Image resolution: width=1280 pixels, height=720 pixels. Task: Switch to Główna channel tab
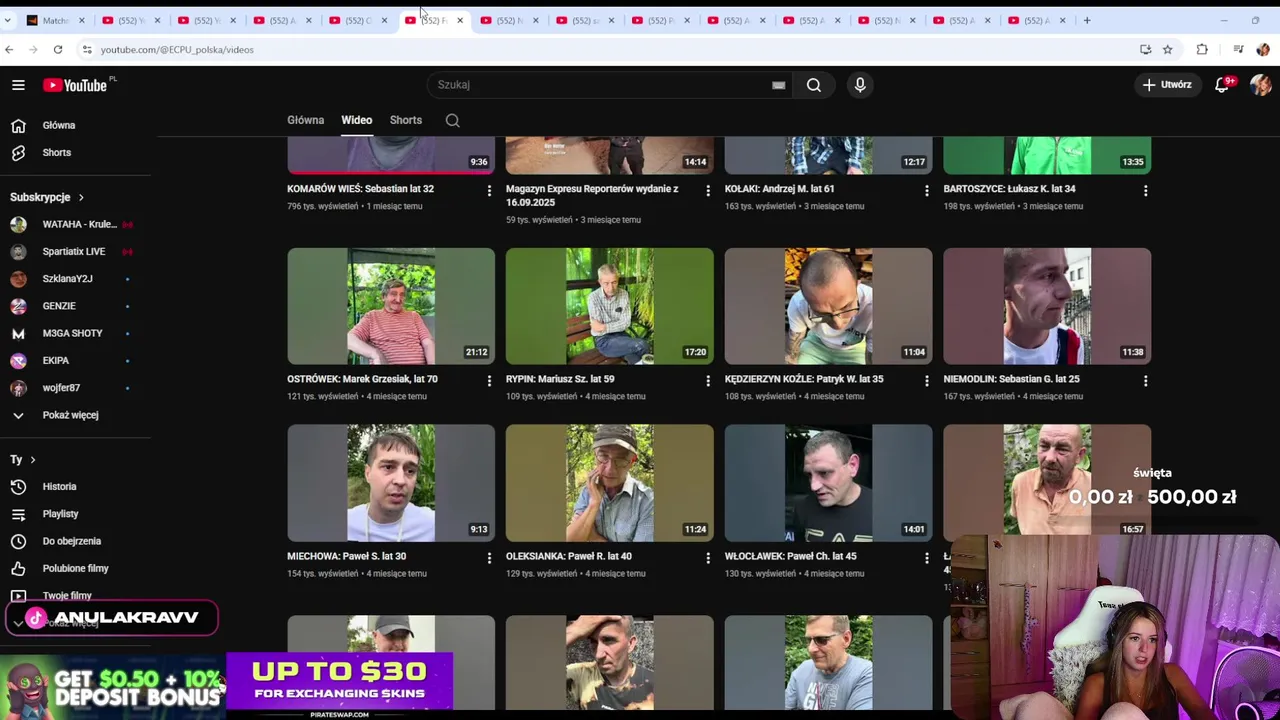(305, 120)
